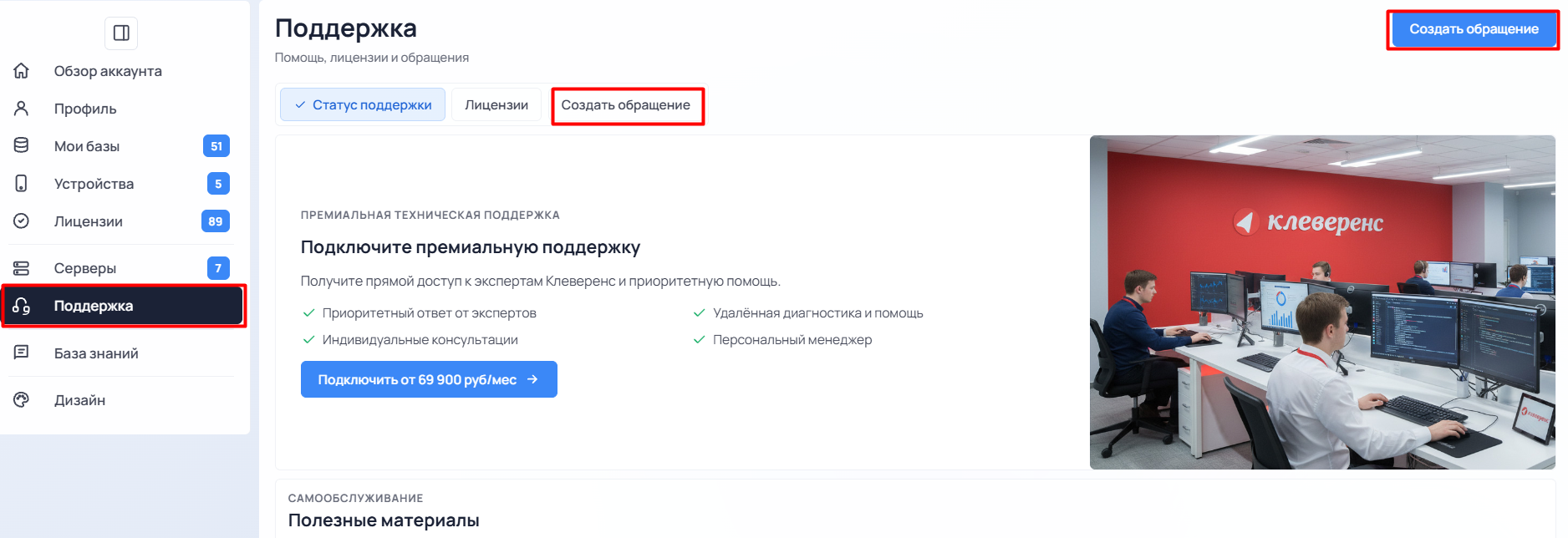Viewport: 1568px width, 538px height.
Task: Open Мои базы in the sidebar
Action: coord(121,146)
